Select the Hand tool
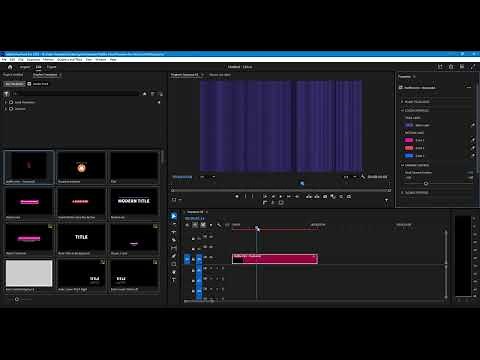The width and height of the screenshot is (480, 360). coord(174,272)
